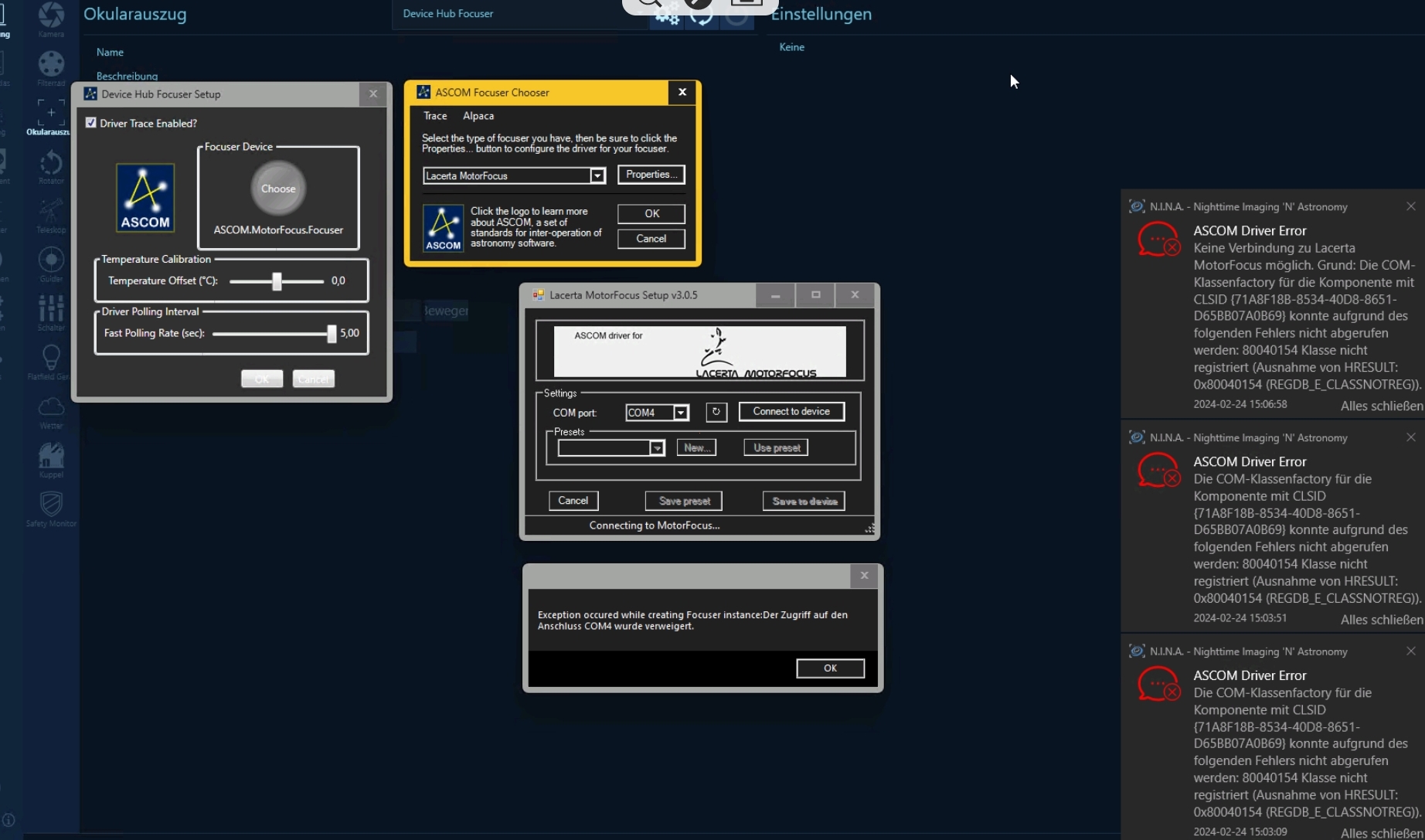Open the Kuppel dome tab
The image size is (1425, 840).
tap(51, 460)
